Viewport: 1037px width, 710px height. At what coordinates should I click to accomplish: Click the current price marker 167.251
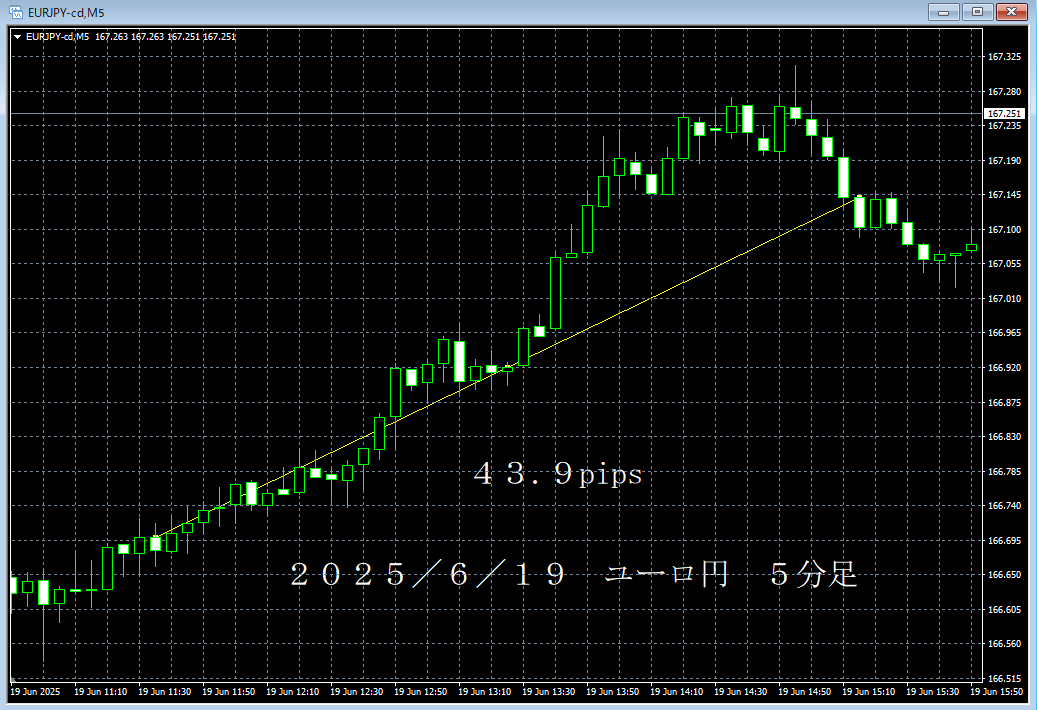[x=1003, y=114]
